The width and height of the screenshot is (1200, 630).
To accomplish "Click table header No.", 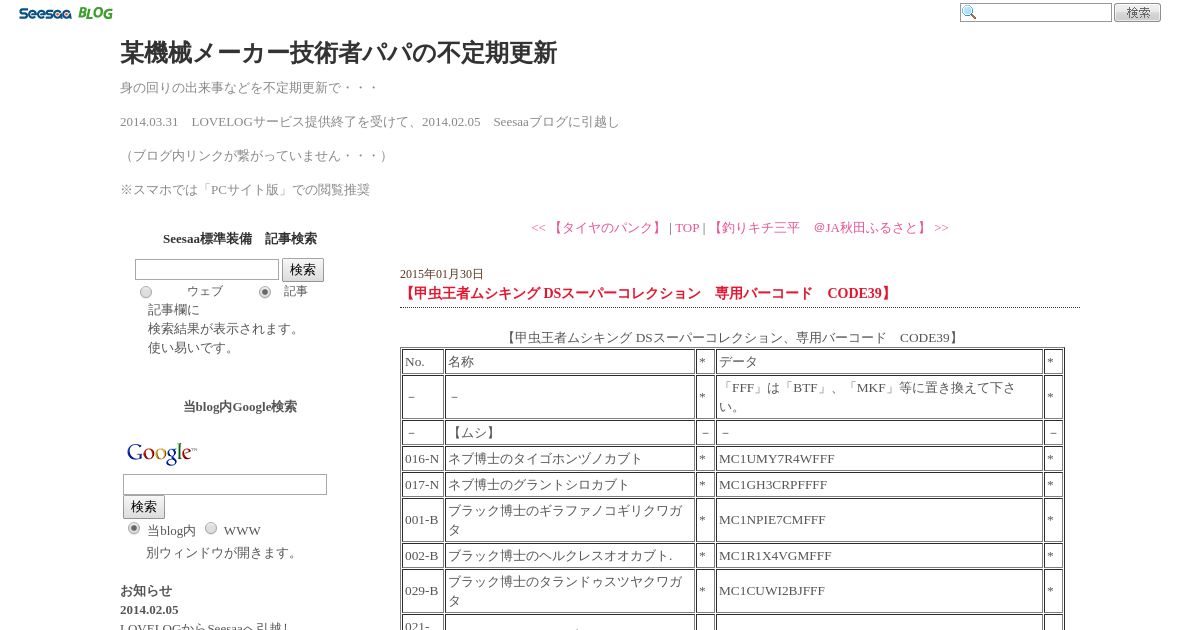I will pos(423,362).
